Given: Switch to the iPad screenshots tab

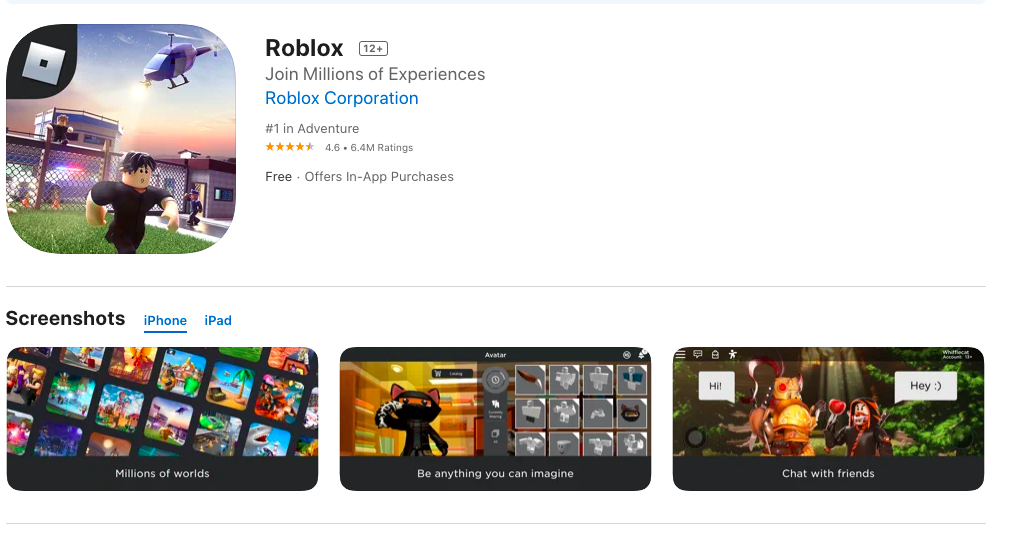Looking at the screenshot, I should click(218, 321).
